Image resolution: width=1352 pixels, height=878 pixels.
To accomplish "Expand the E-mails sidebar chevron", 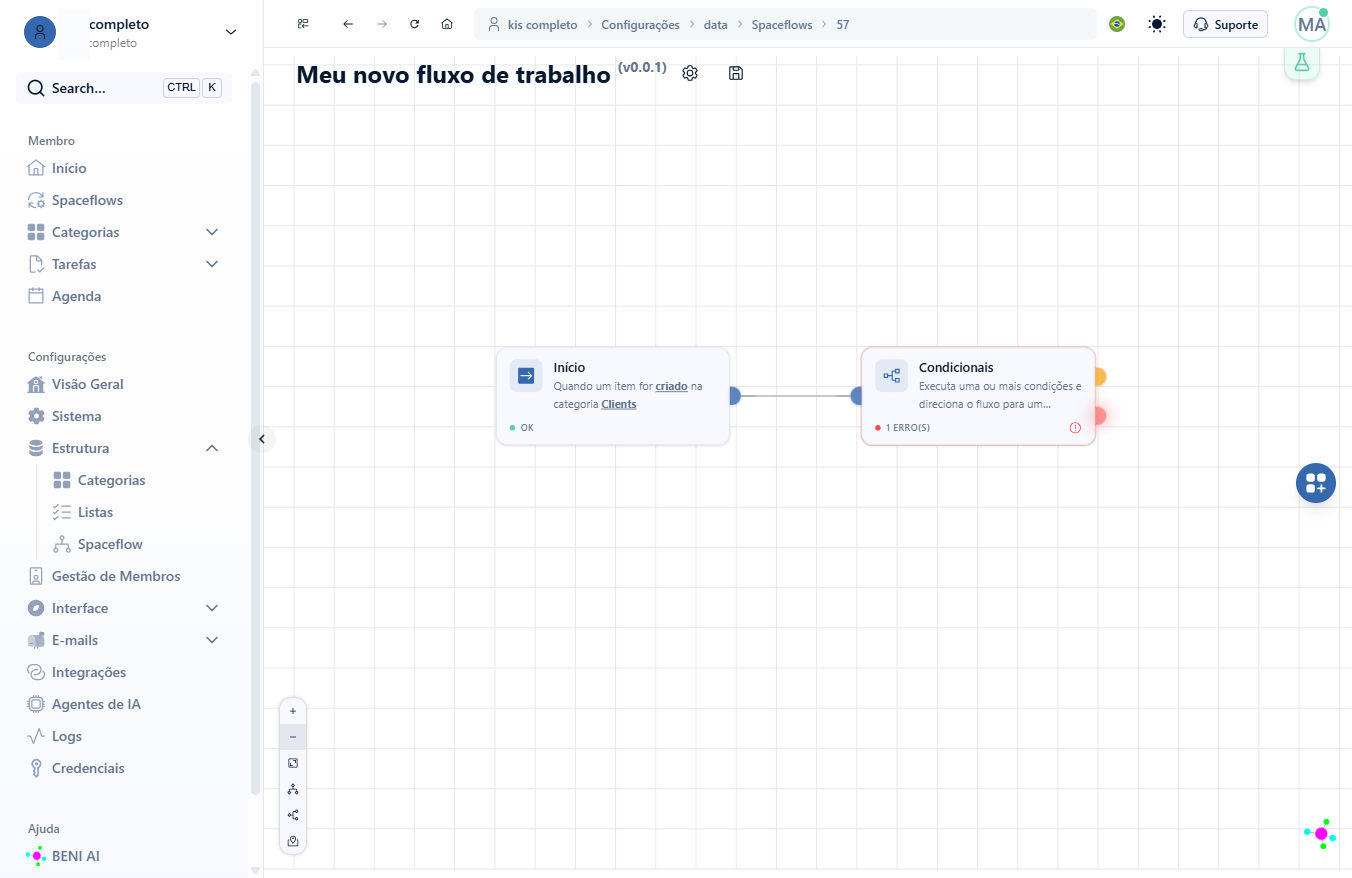I will 212,640.
